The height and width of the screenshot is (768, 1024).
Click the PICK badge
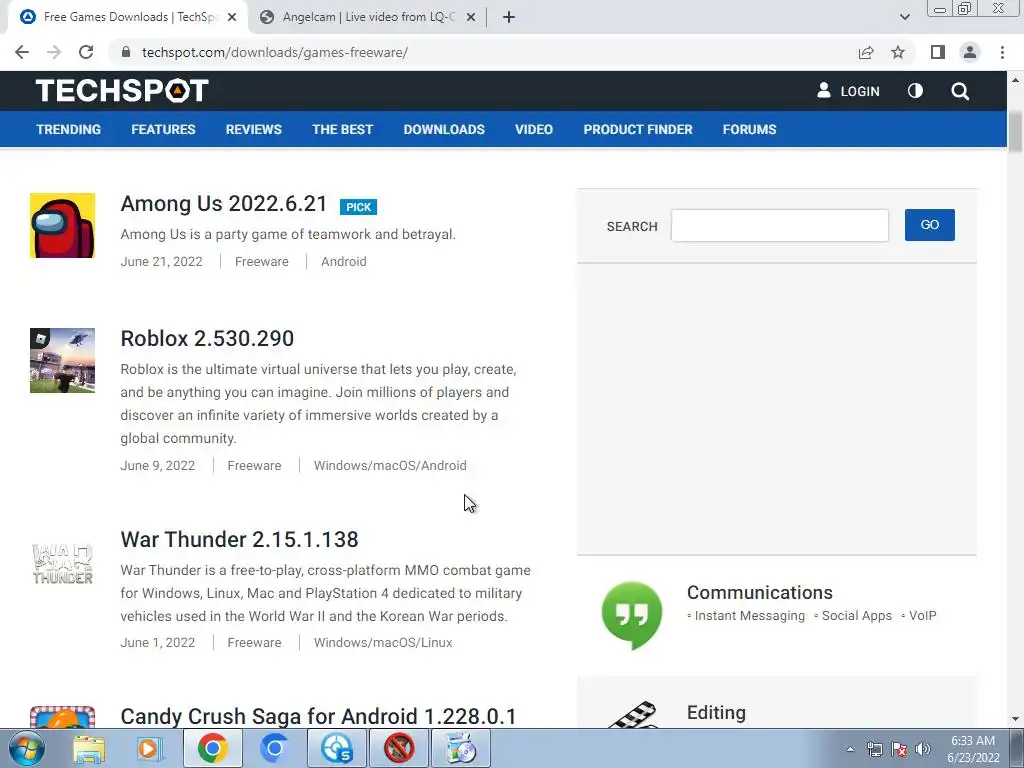pos(358,207)
